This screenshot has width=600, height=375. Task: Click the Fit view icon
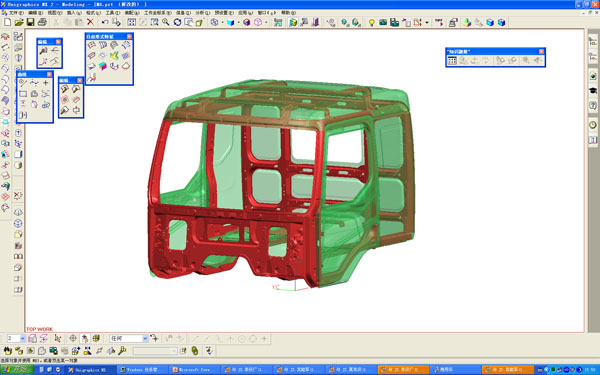(131, 22)
